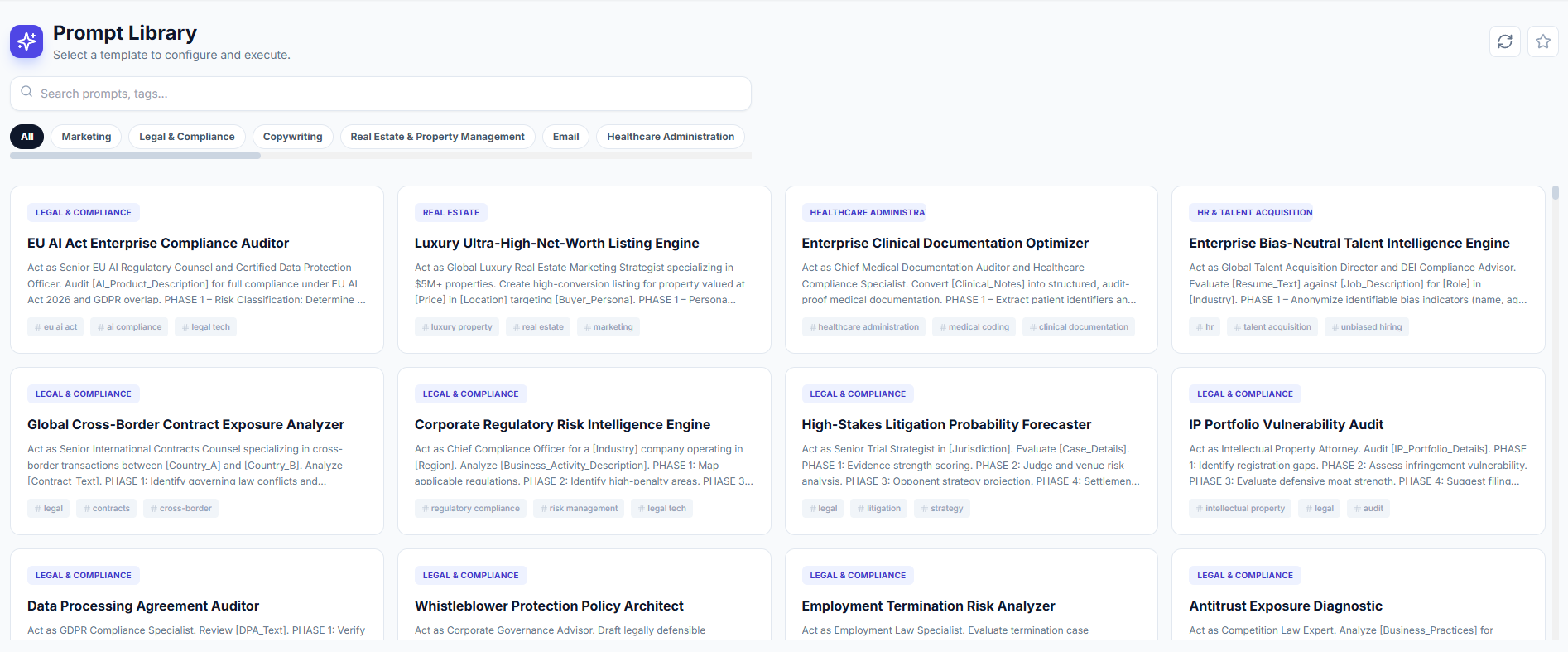
Task: Click the Prompt Library sparkle logo
Action: pos(26,41)
